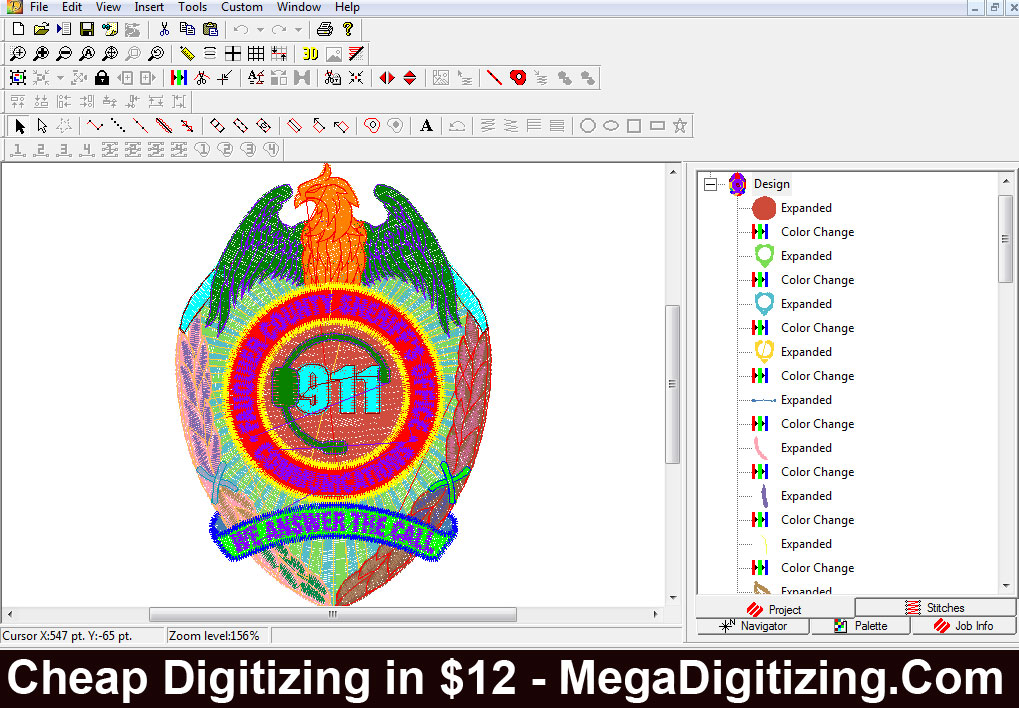Image resolution: width=1019 pixels, height=708 pixels.
Task: Toggle the crosshair guides icon
Action: tap(233, 54)
